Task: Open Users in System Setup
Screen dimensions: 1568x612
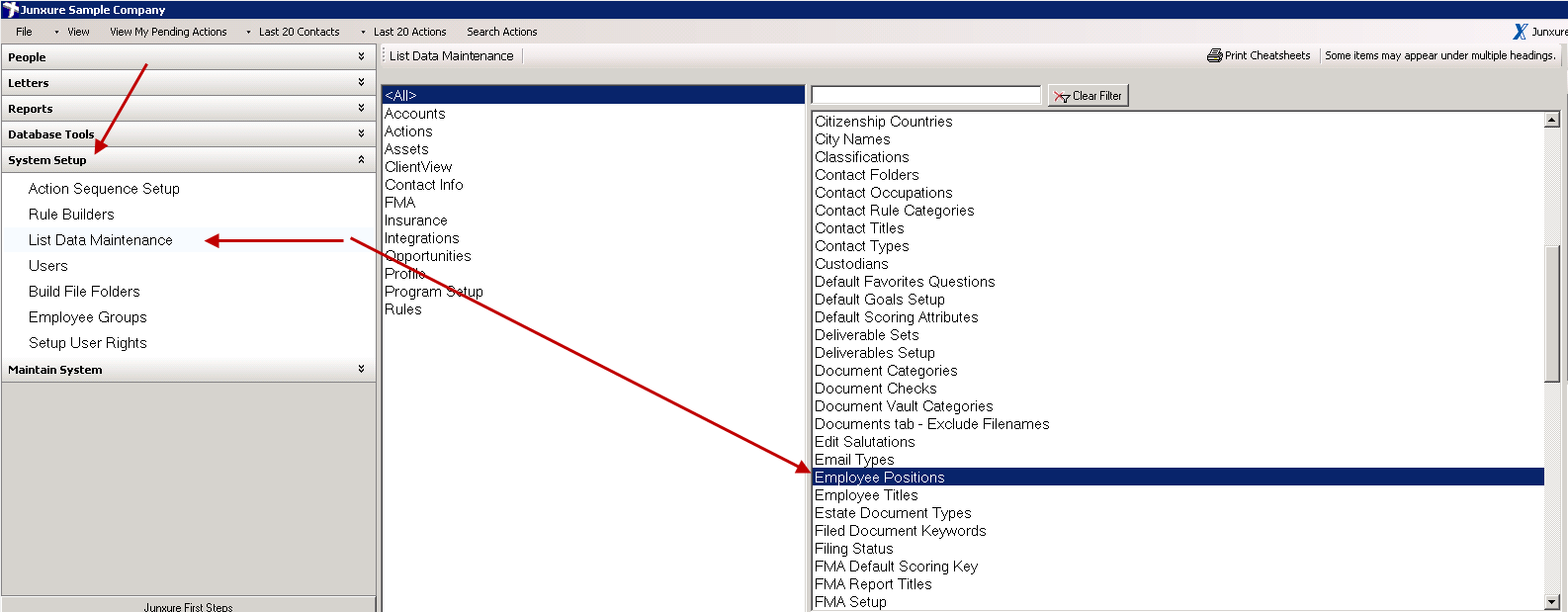Action: click(x=47, y=266)
